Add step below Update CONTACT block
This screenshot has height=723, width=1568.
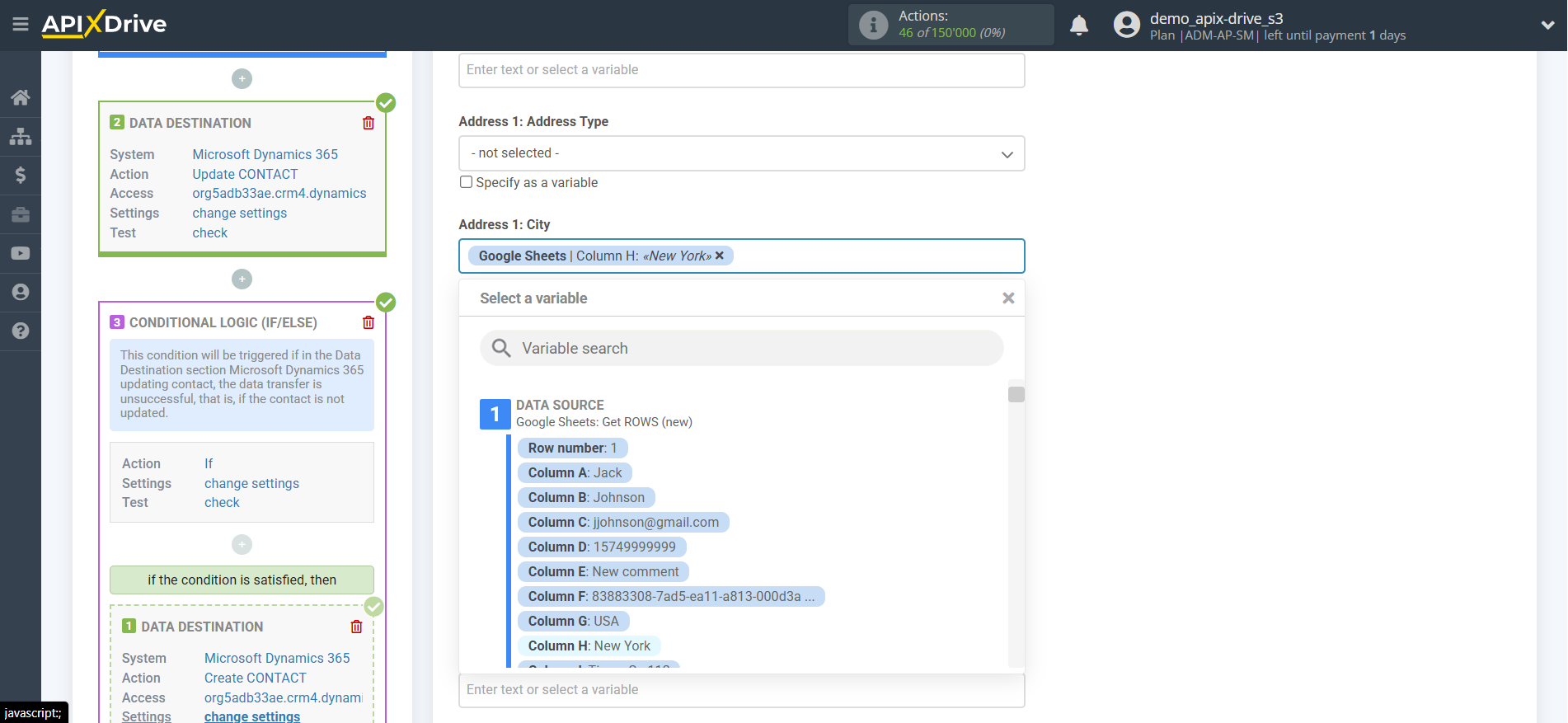tap(242, 279)
